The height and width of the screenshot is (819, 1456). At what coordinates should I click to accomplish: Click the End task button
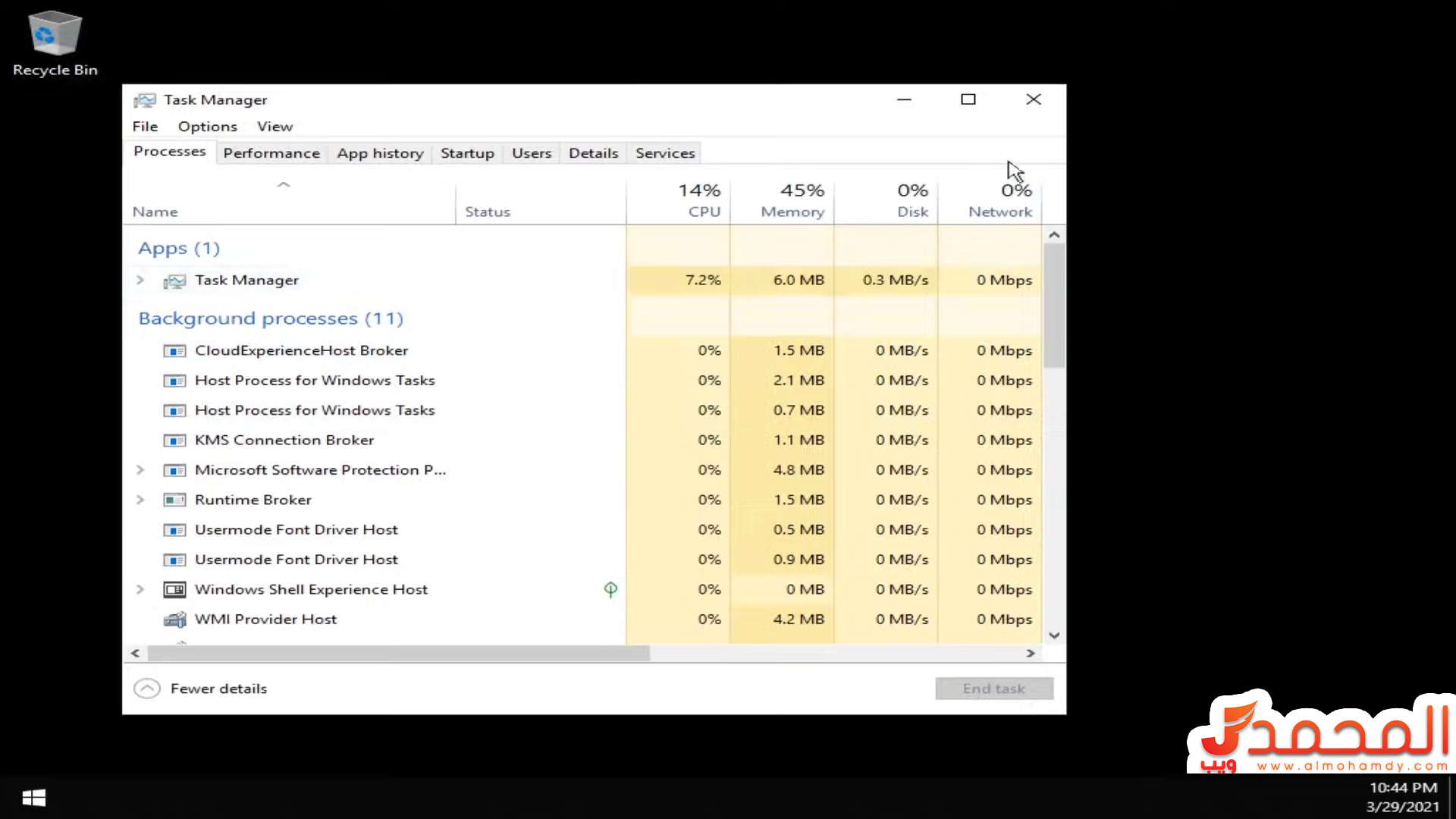[x=993, y=689]
